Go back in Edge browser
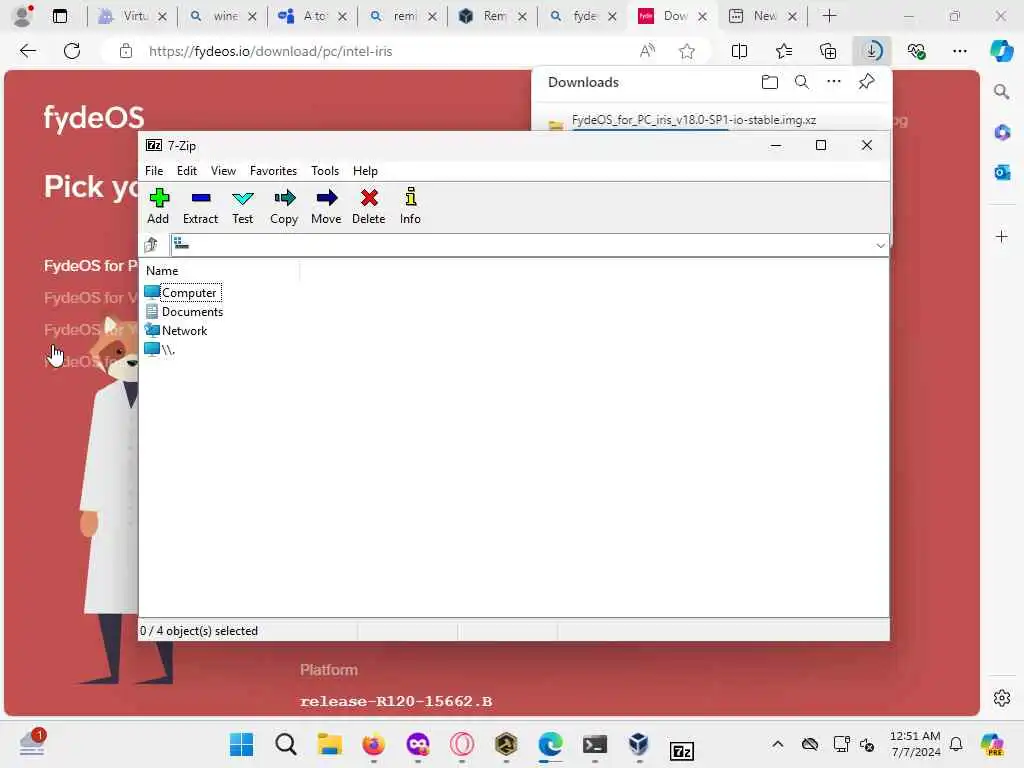This screenshot has height=768, width=1024. (x=27, y=51)
